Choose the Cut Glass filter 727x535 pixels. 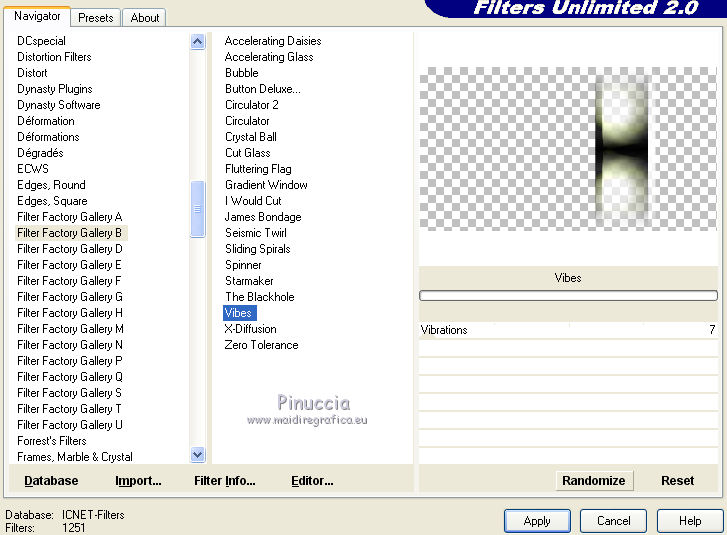pyautogui.click(x=248, y=153)
